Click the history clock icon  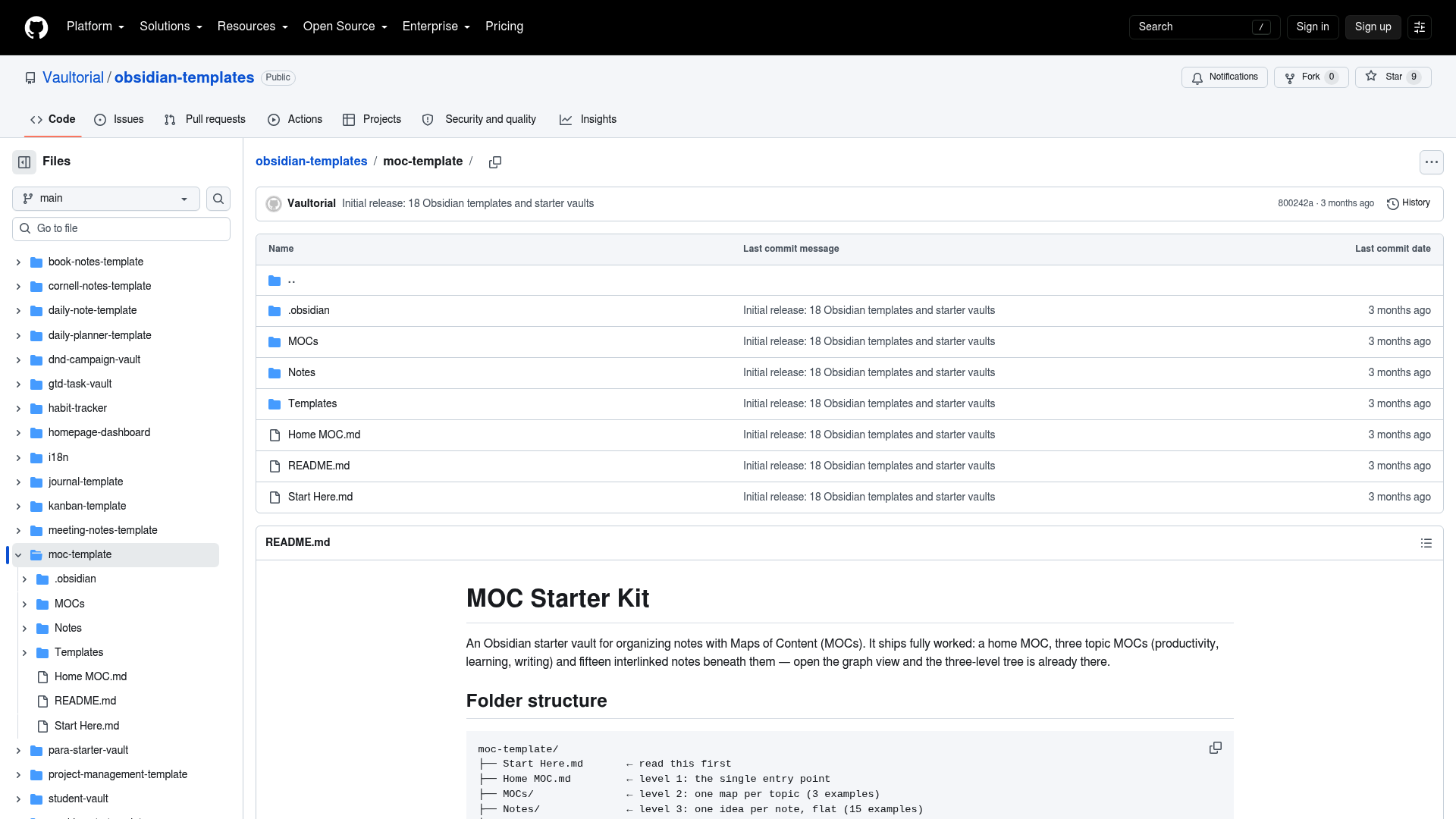pos(1393,204)
